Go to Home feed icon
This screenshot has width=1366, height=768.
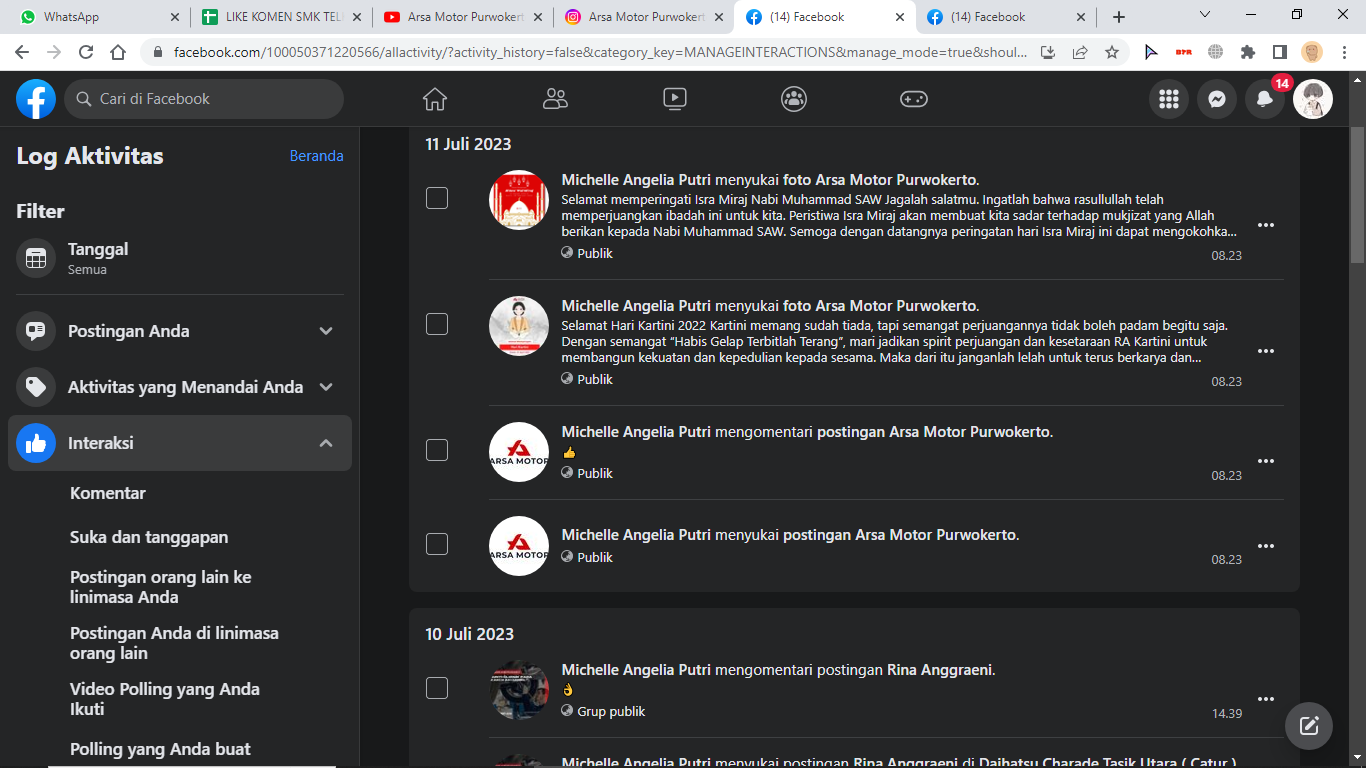(435, 99)
